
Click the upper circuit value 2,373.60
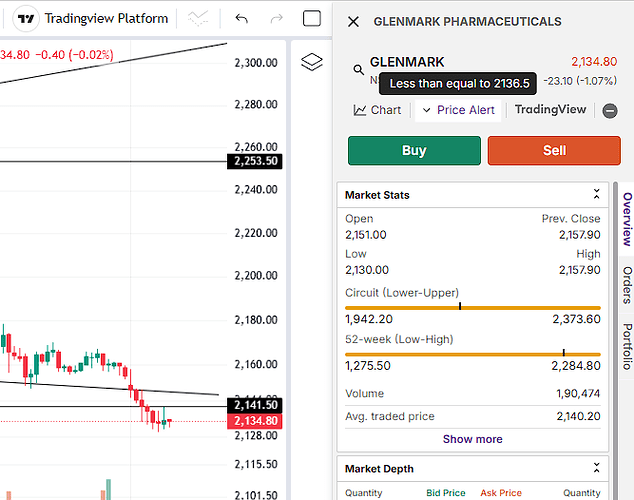(x=577, y=319)
